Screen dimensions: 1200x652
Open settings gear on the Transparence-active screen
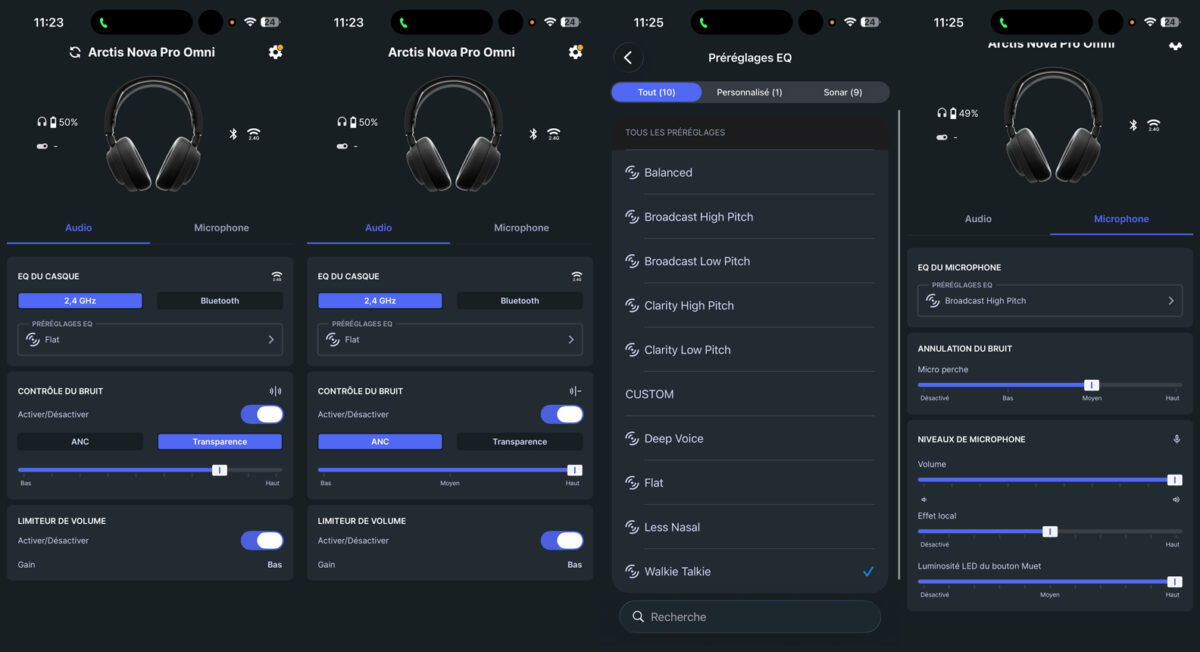[x=275, y=52]
